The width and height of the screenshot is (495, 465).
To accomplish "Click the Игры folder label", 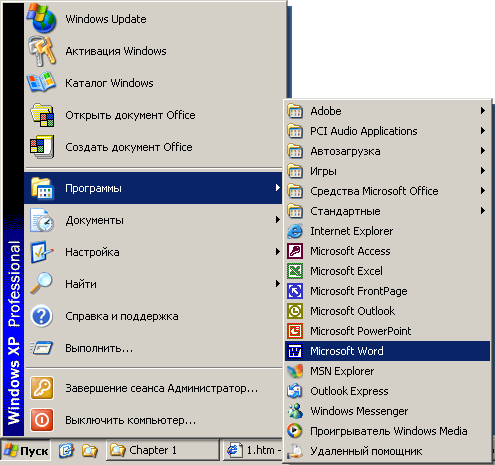I will [323, 171].
